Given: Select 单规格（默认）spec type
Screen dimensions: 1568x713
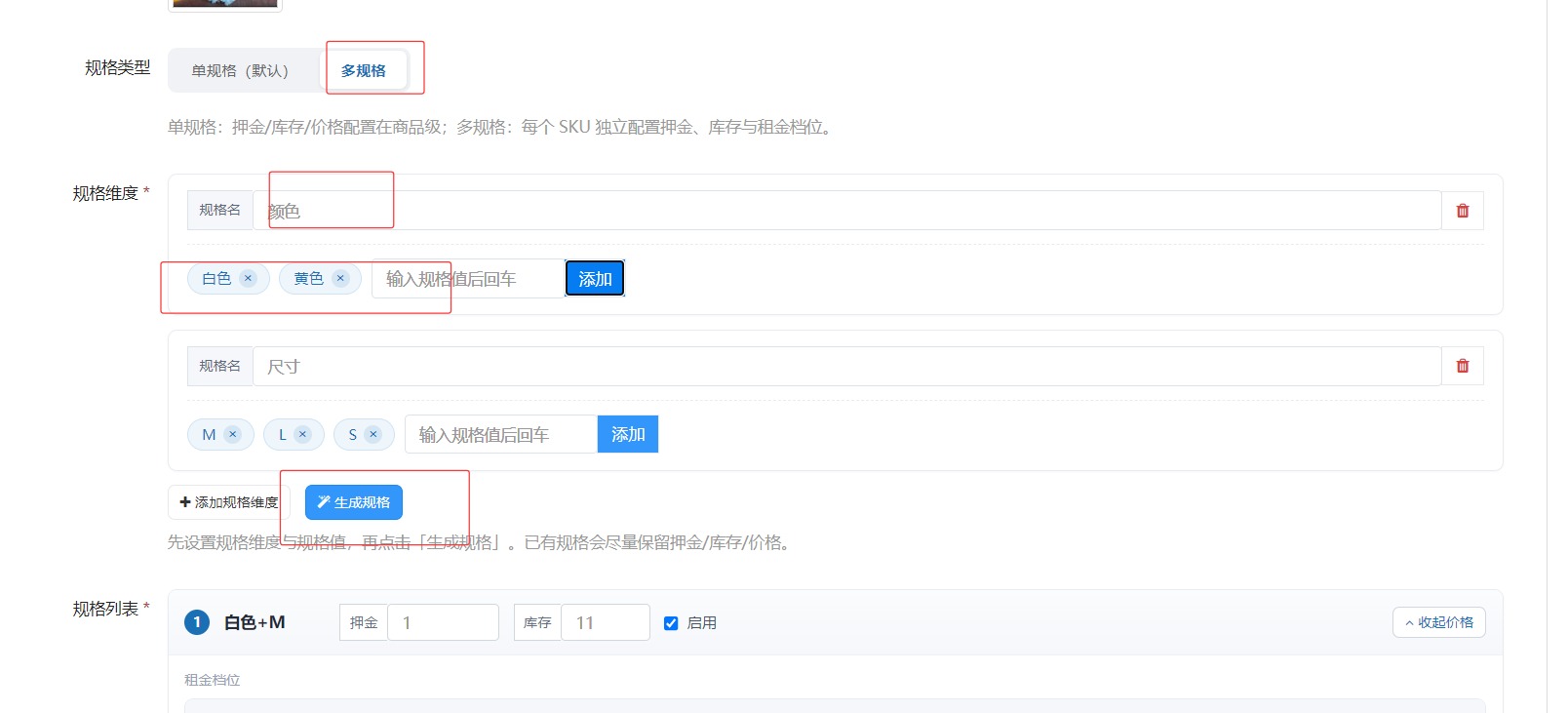Looking at the screenshot, I should 240,70.
